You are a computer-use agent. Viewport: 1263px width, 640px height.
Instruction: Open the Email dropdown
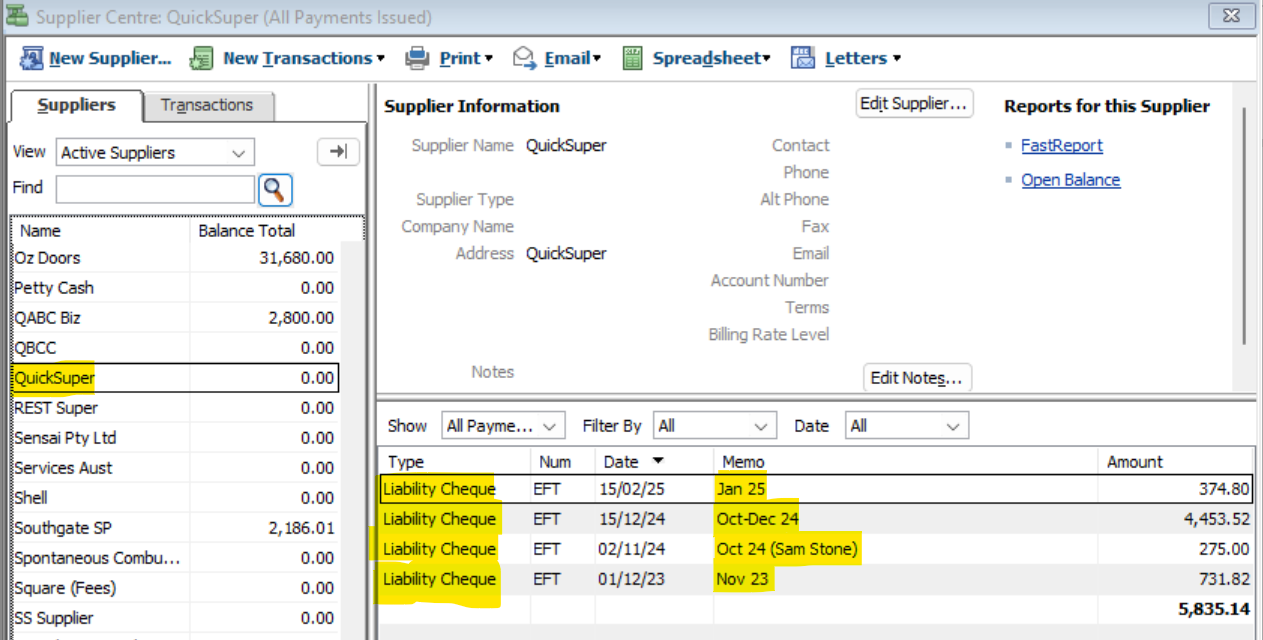(x=573, y=58)
